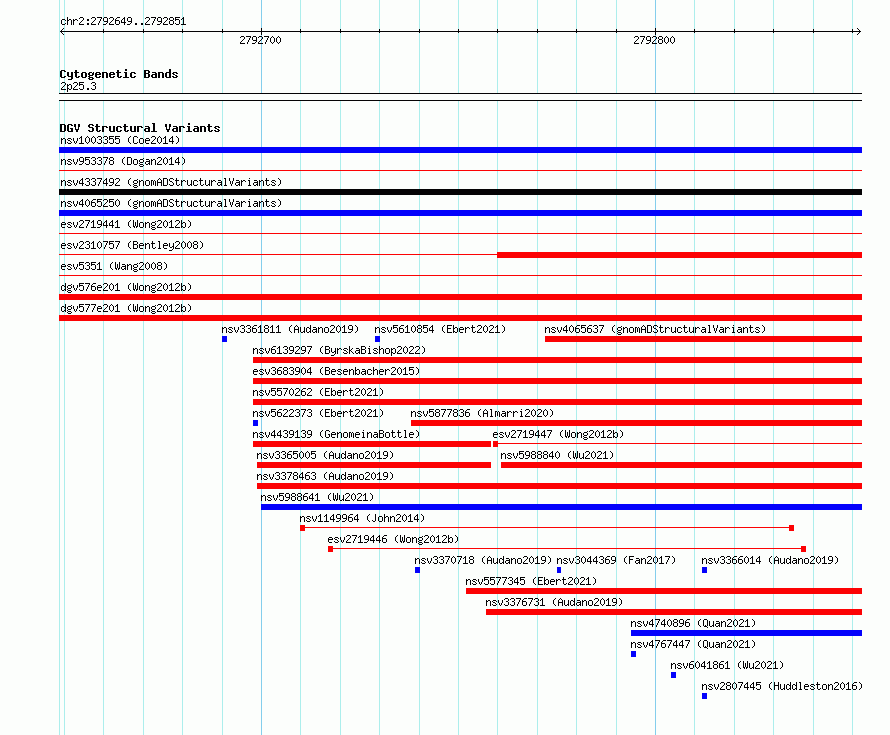Click esv2310757 (Bentley2008) label

(132, 245)
